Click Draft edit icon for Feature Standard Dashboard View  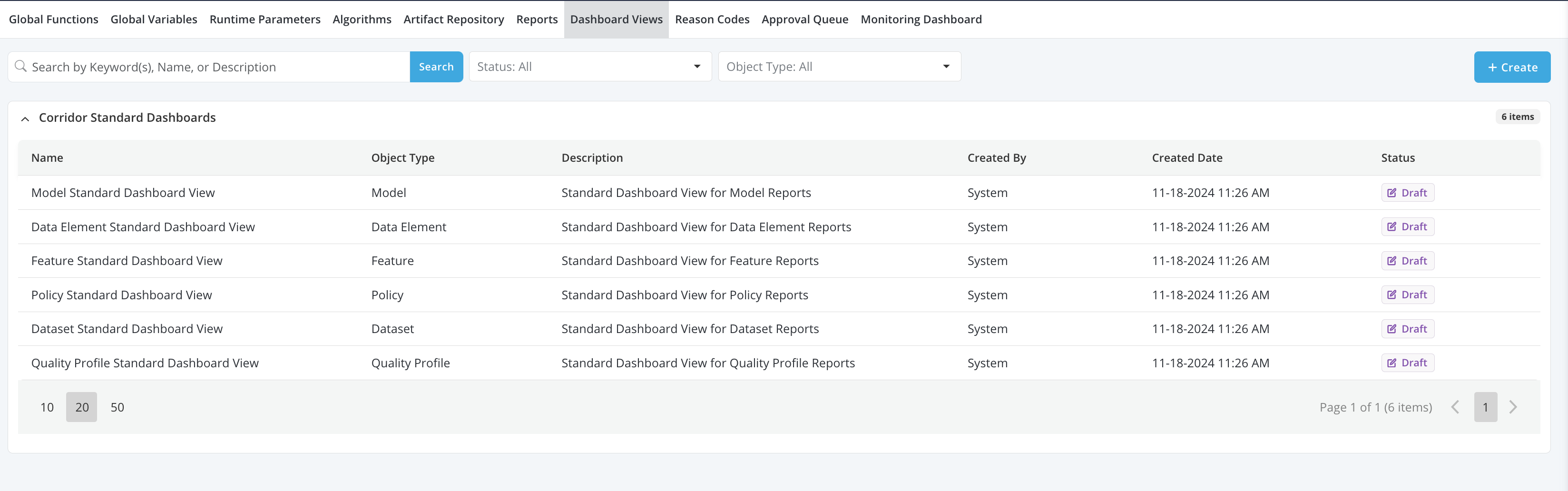pyautogui.click(x=1392, y=261)
